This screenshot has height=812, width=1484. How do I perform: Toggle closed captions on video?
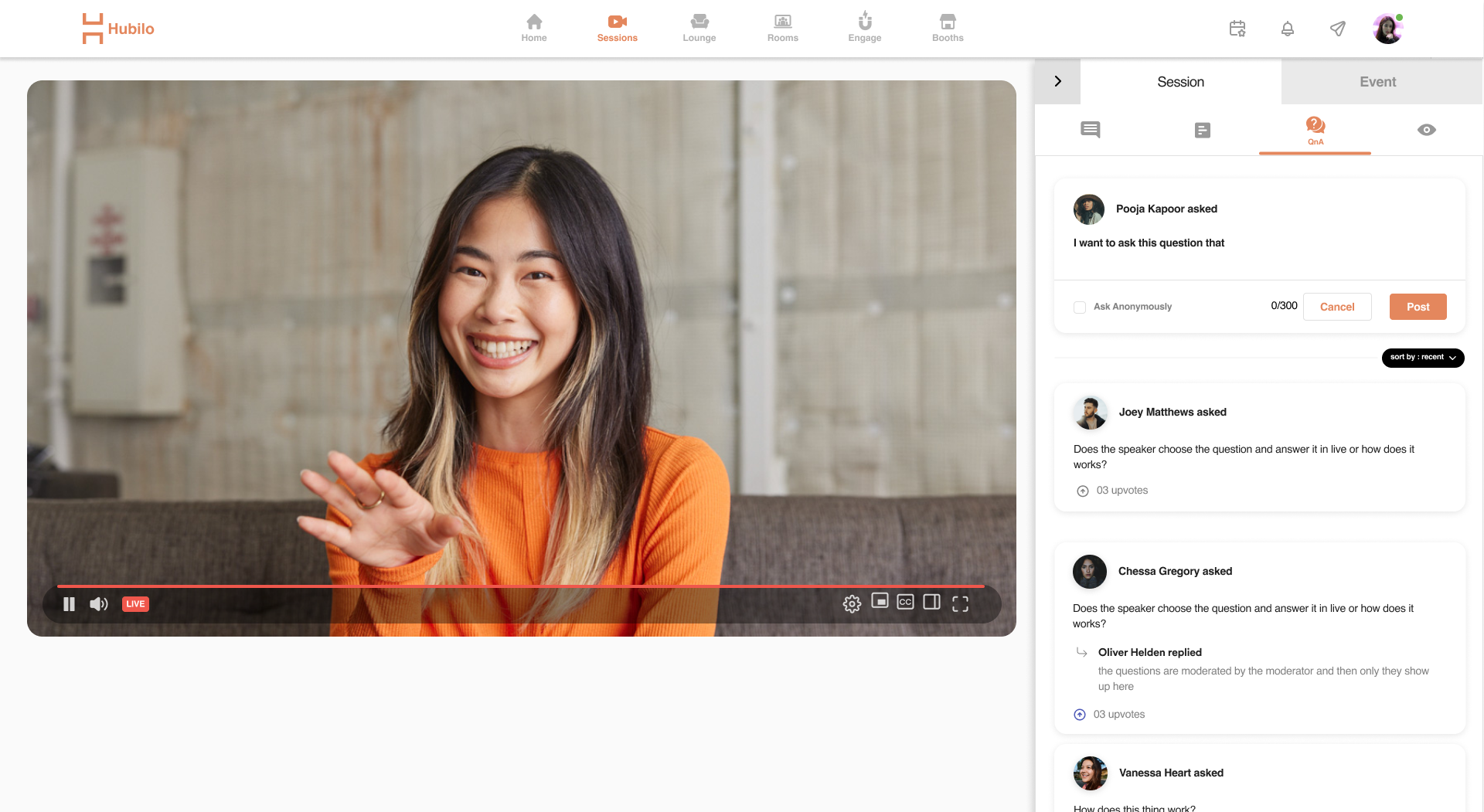tap(905, 603)
